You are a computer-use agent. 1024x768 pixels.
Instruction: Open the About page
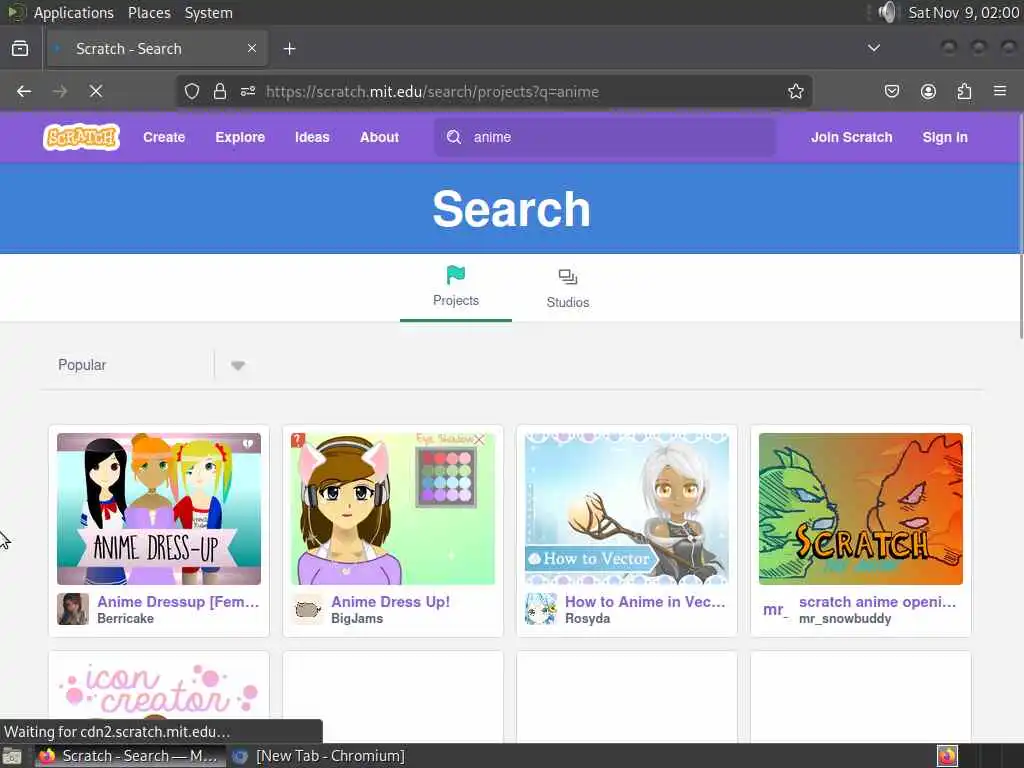coord(379,137)
